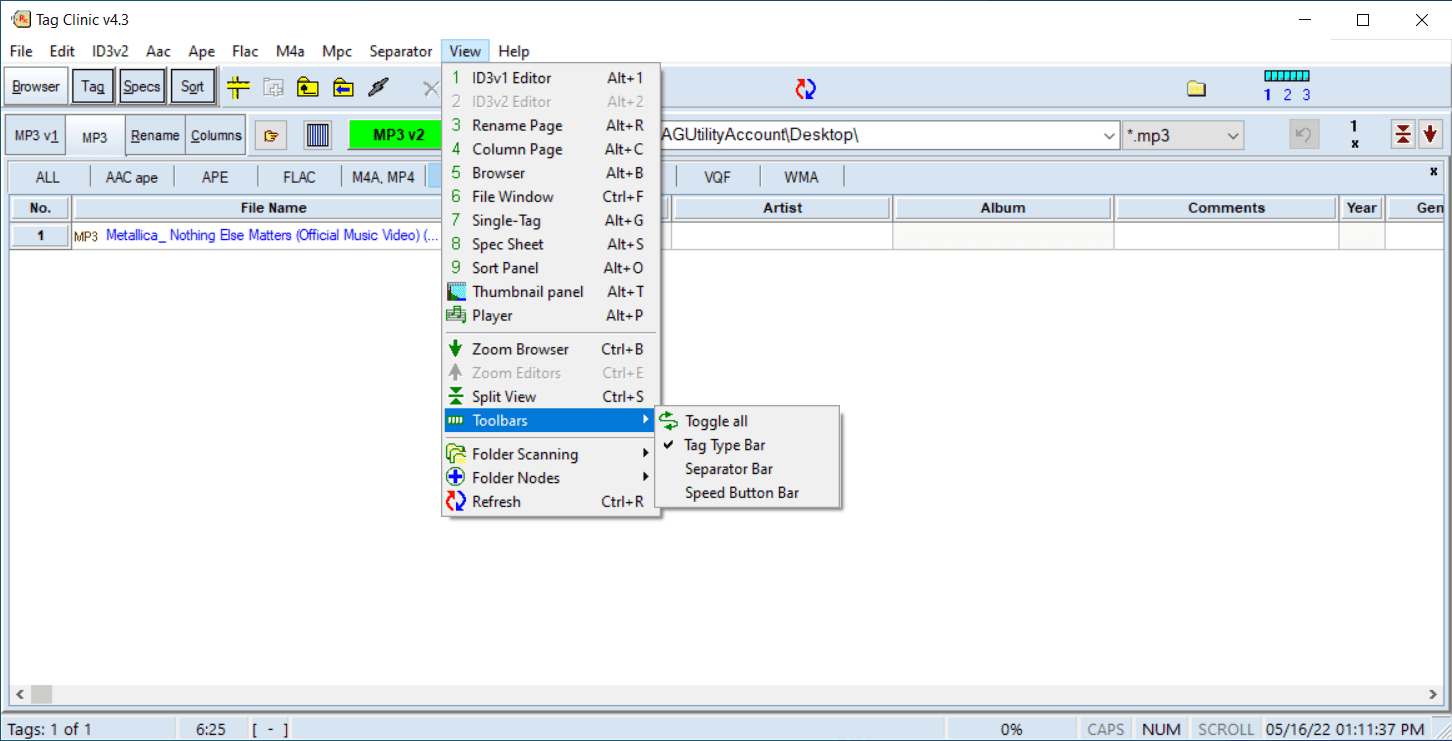
Task: Open the Edit menu
Action: (x=62, y=51)
